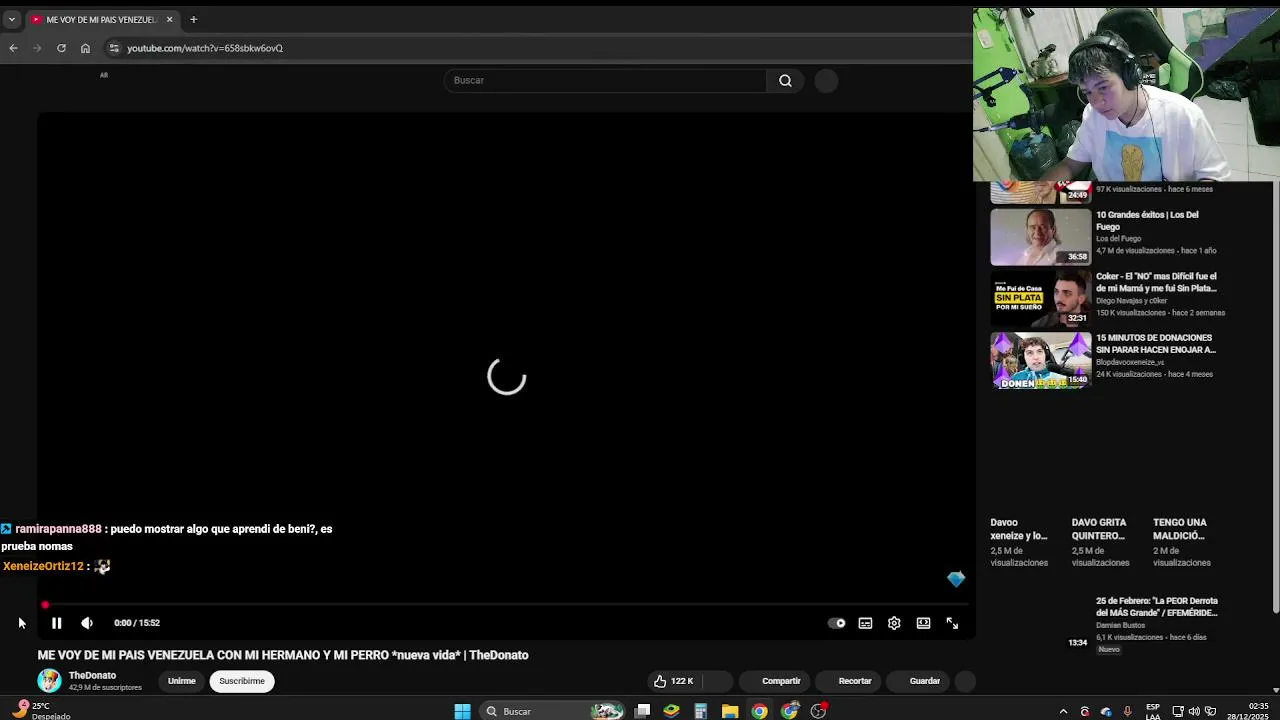Open the Calculator taskbar icon

pyautogui.click(x=701, y=711)
